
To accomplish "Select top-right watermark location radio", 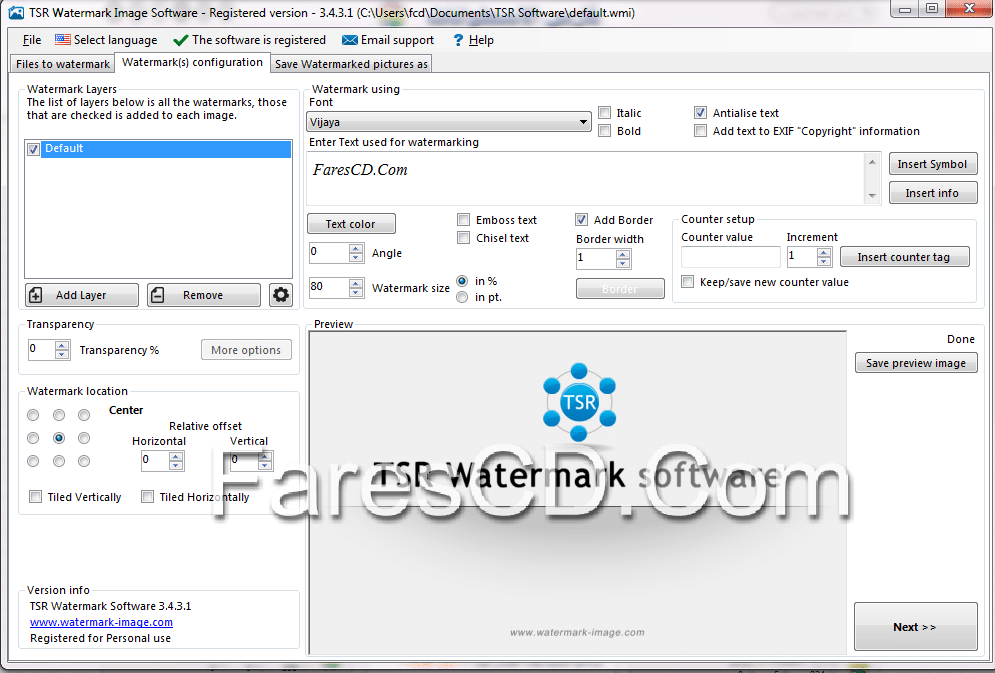I will tap(84, 415).
